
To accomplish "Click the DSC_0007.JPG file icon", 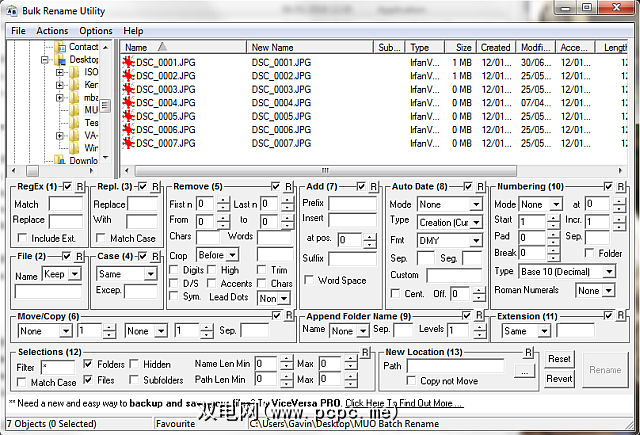I will (x=128, y=144).
